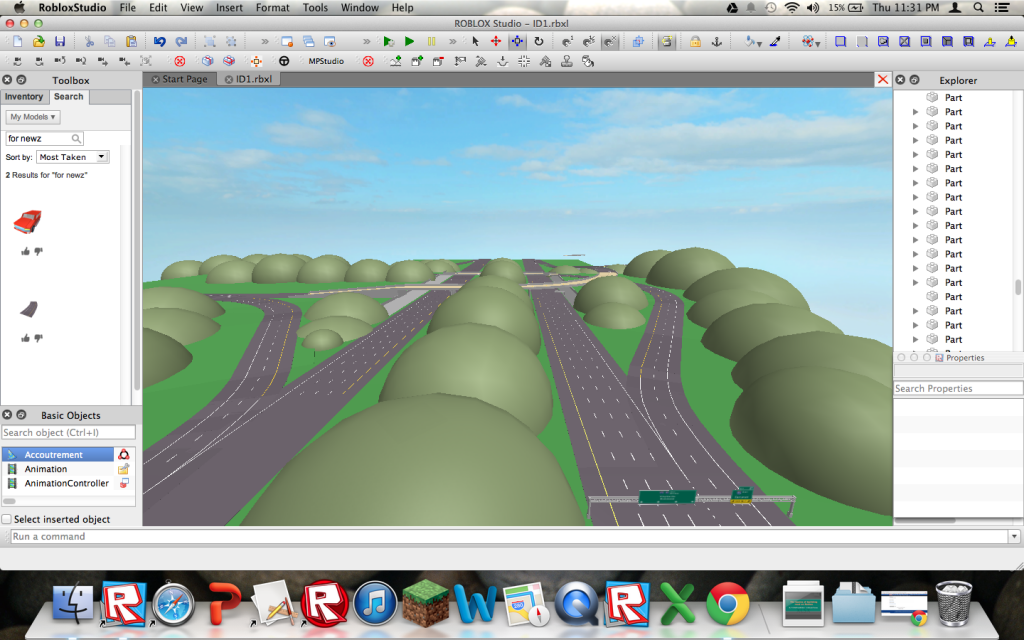The height and width of the screenshot is (640, 1024).
Task: Start the game with green Play button
Action: coord(409,41)
